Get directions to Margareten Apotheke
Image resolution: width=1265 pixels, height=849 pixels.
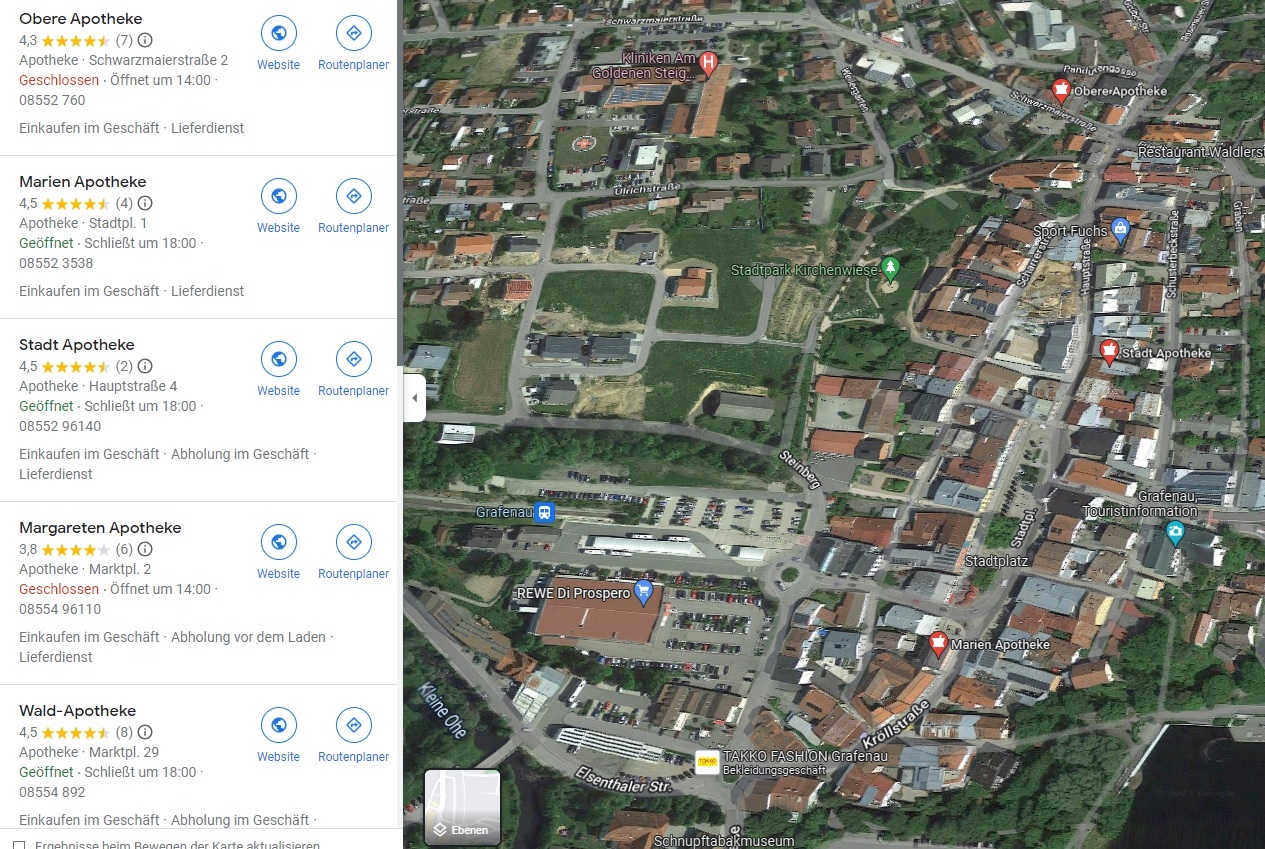(353, 542)
